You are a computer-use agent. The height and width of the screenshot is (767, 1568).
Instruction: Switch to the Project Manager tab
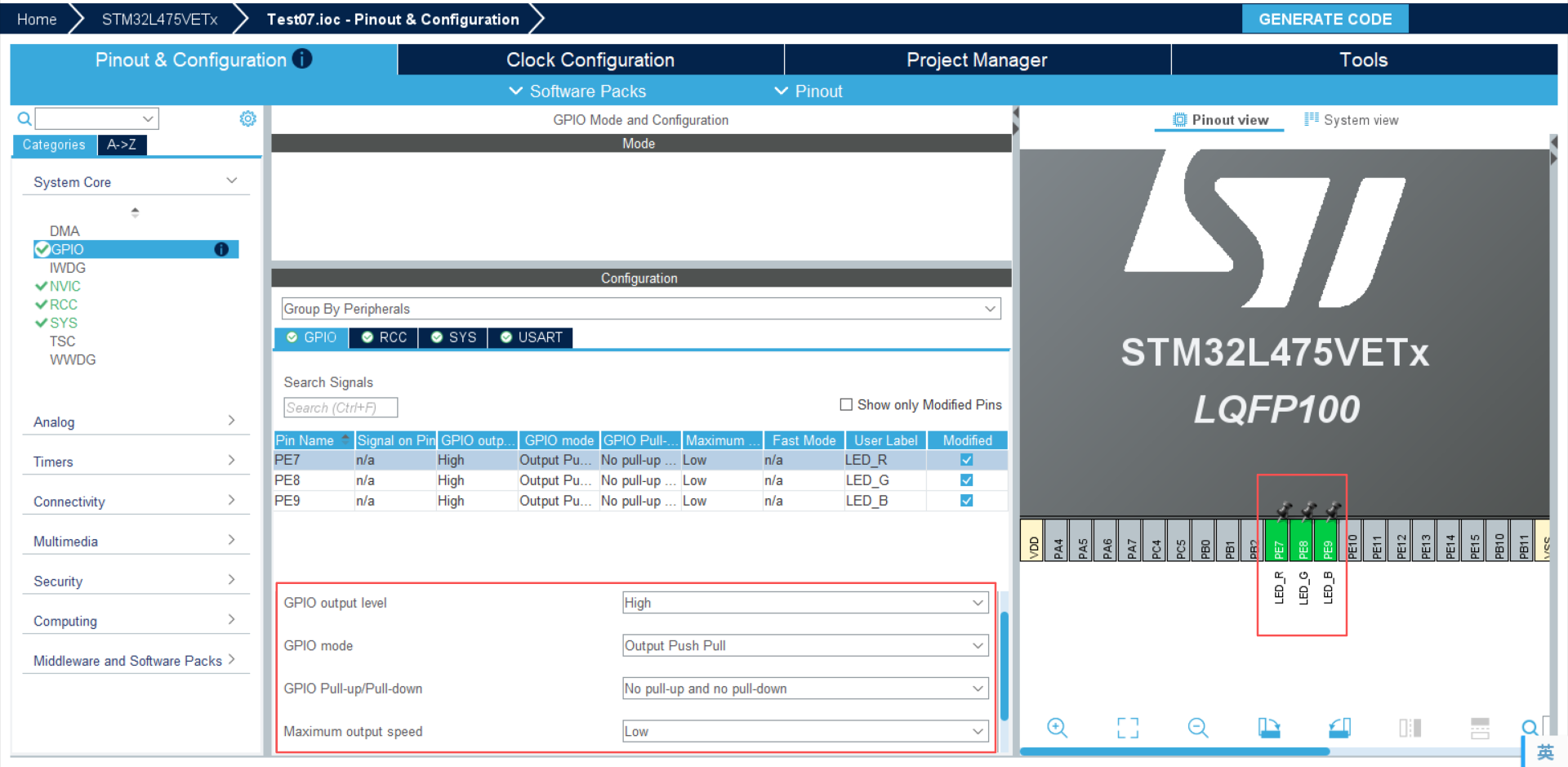pos(977,60)
